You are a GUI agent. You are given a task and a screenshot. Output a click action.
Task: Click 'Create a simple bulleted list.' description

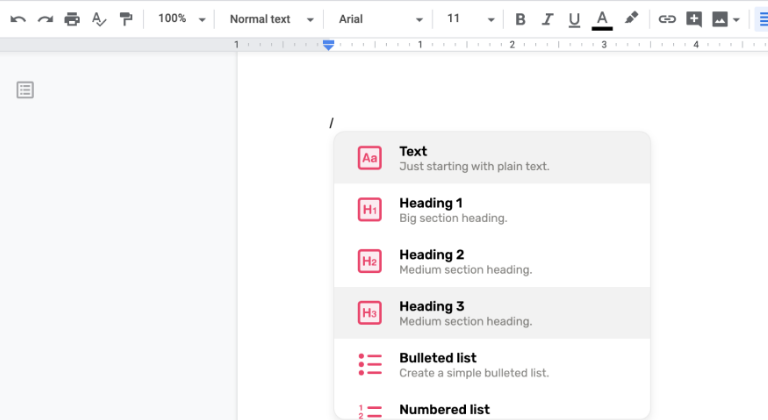point(474,373)
